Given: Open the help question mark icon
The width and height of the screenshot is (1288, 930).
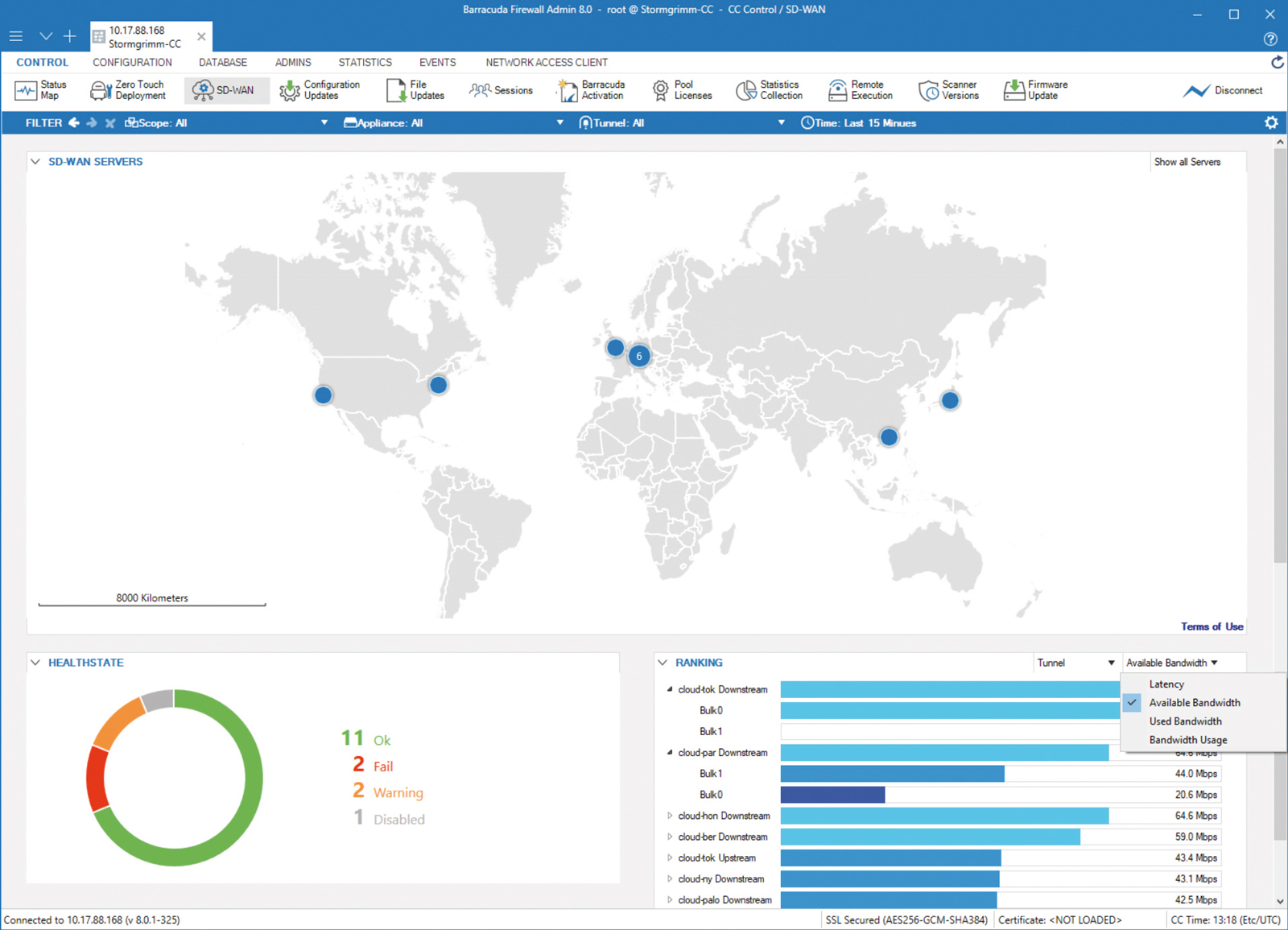Looking at the screenshot, I should 1270,39.
